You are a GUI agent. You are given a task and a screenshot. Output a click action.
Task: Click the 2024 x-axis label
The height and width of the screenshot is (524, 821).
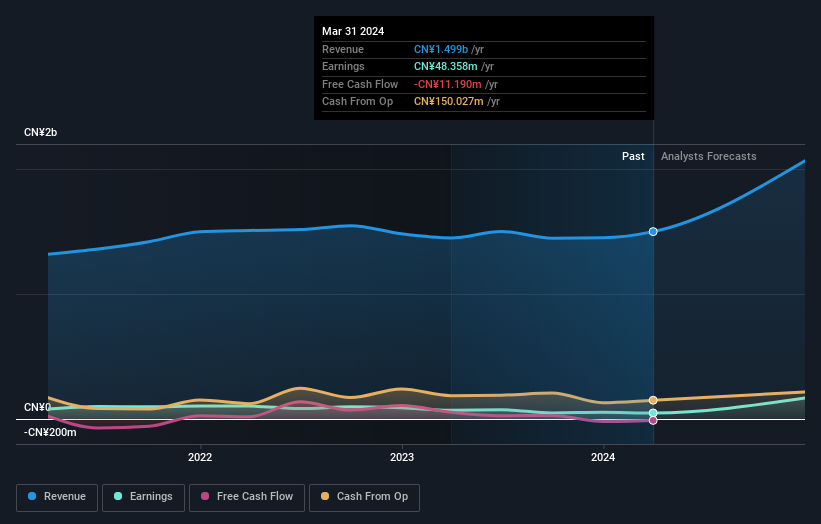(603, 457)
